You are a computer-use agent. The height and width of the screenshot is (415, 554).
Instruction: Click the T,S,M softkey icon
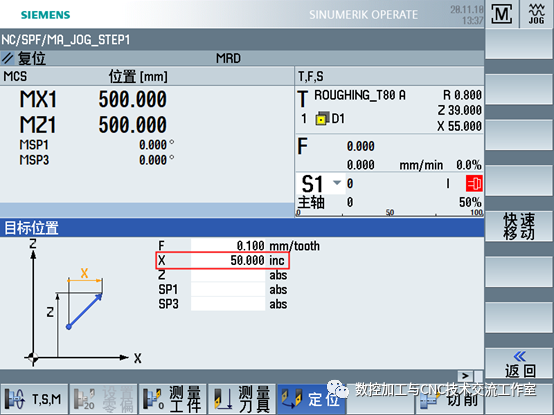14,399
